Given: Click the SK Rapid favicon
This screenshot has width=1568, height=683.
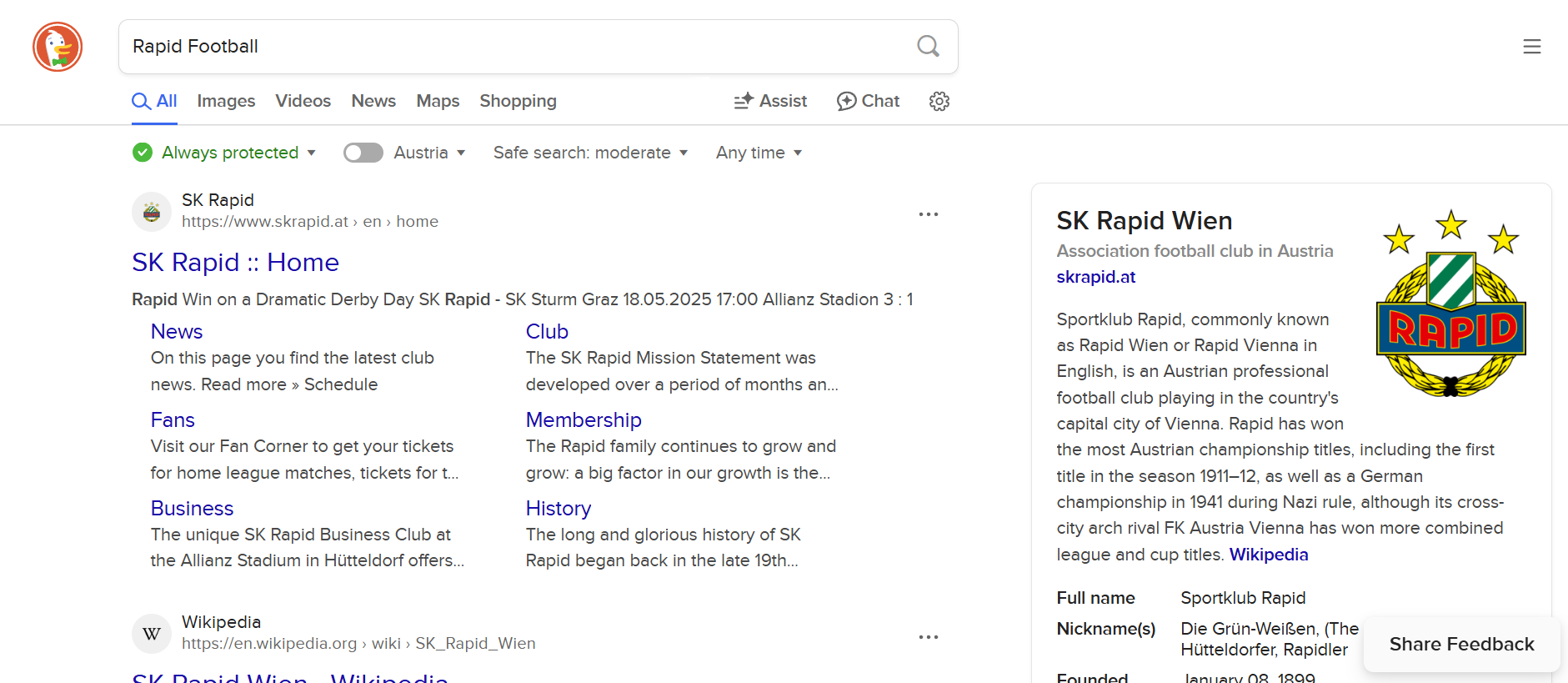Looking at the screenshot, I should tap(152, 212).
